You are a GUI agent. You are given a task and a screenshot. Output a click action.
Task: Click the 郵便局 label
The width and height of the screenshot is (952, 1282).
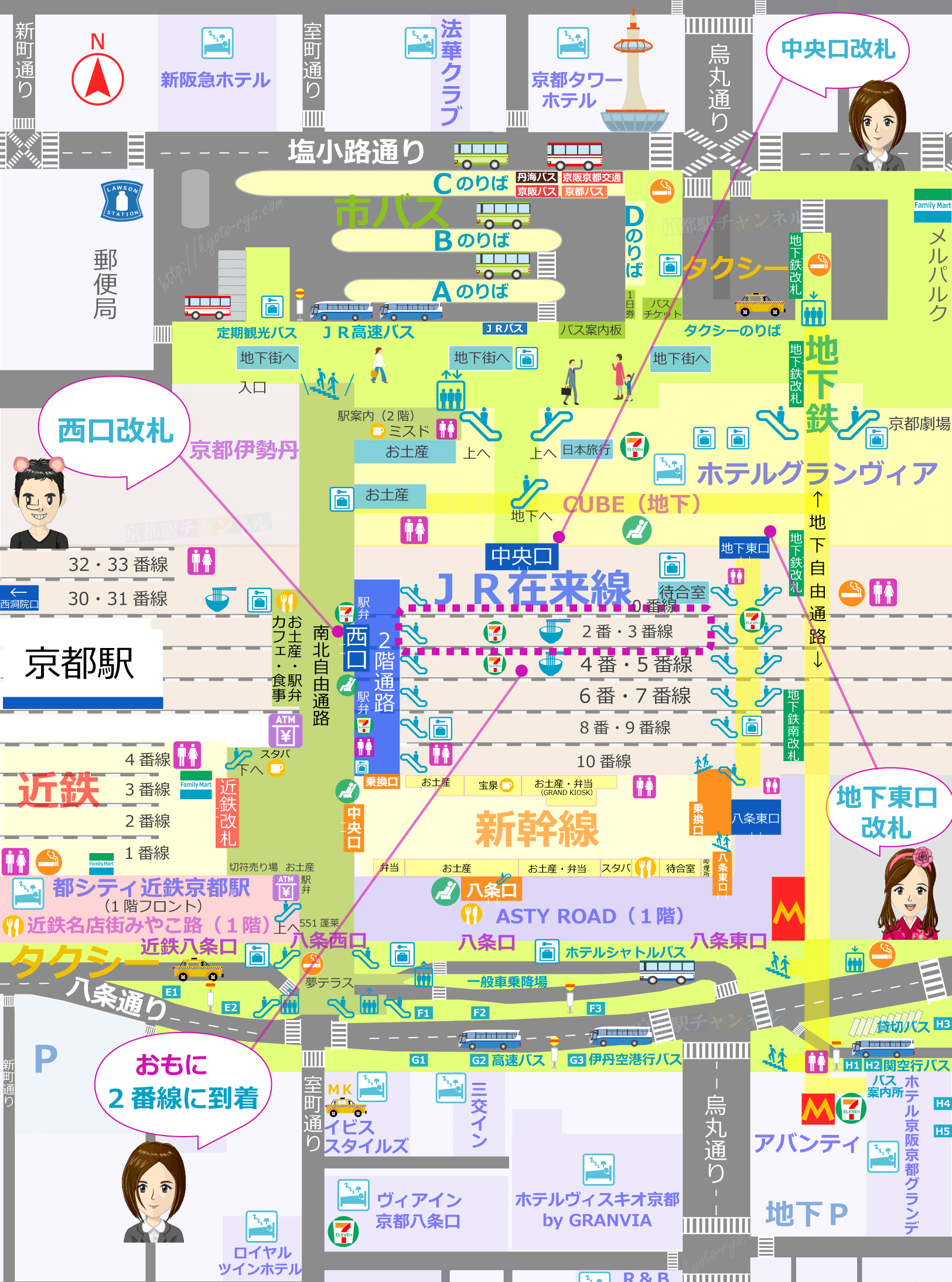(105, 284)
